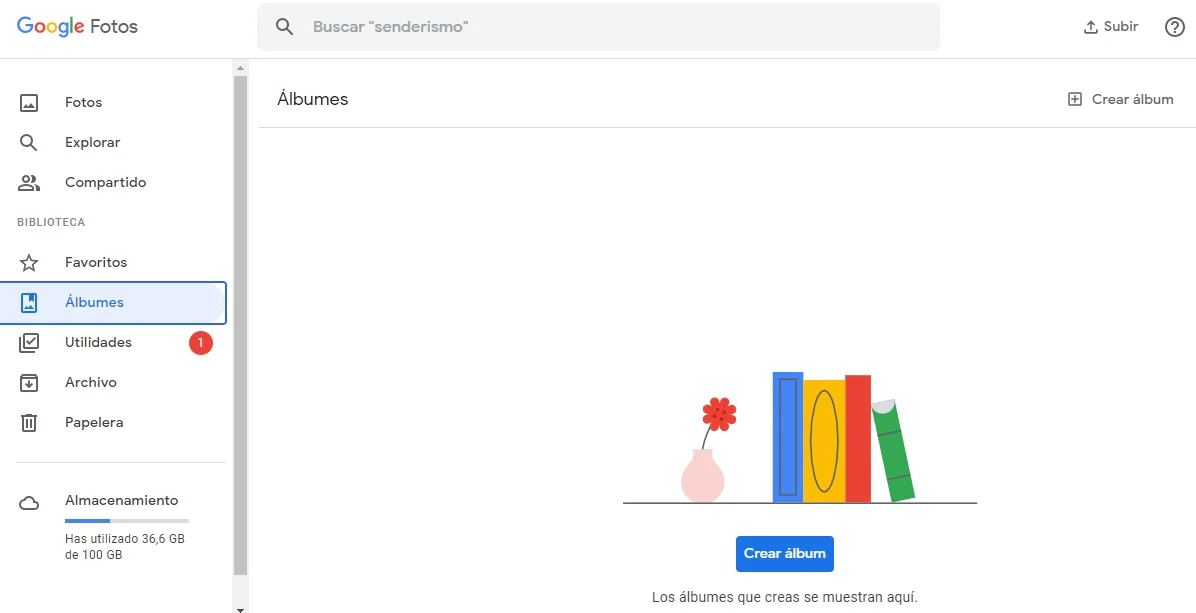Open the Utilidades menu item
The width and height of the screenshot is (1196, 613).
click(98, 343)
